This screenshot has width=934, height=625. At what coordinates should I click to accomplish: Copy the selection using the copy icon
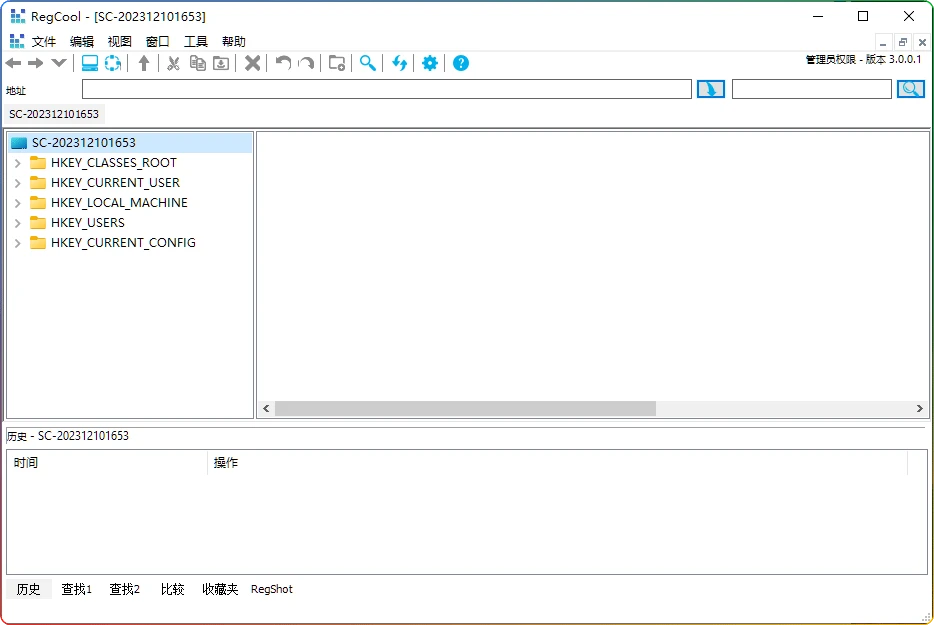click(197, 62)
